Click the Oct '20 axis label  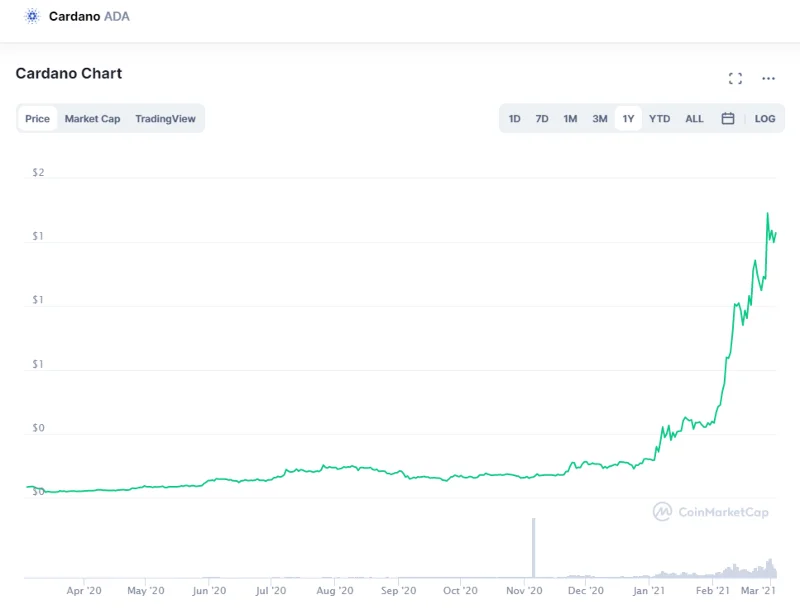click(x=460, y=591)
